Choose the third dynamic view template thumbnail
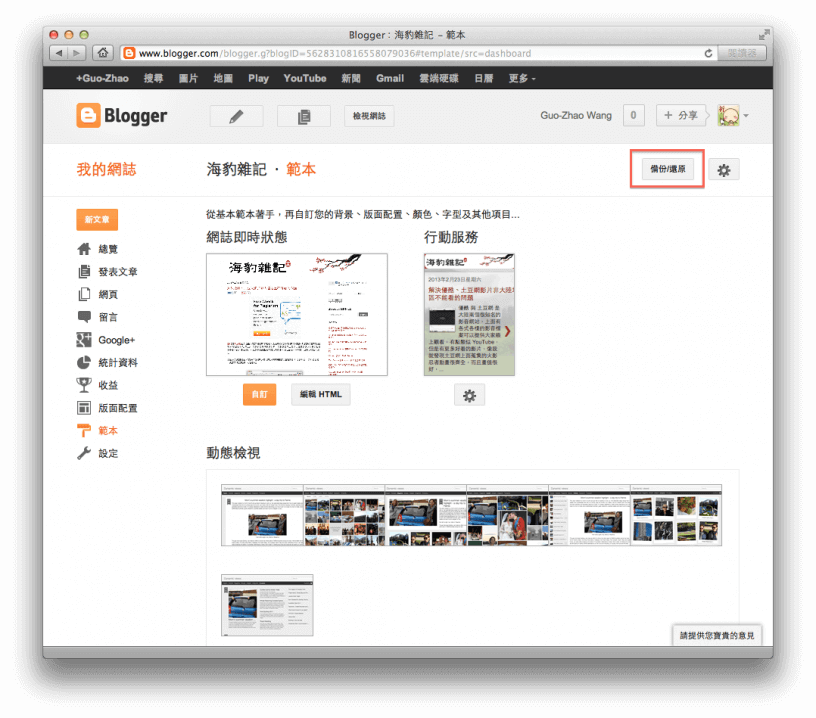816x718 pixels. coord(426,515)
